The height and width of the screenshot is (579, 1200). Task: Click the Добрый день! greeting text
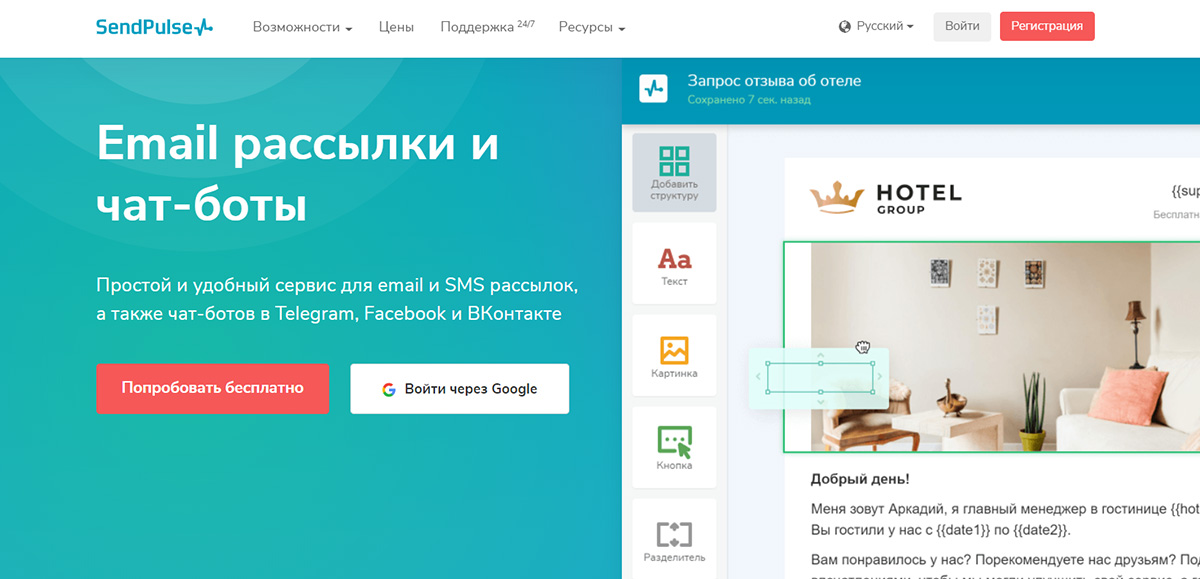click(860, 480)
